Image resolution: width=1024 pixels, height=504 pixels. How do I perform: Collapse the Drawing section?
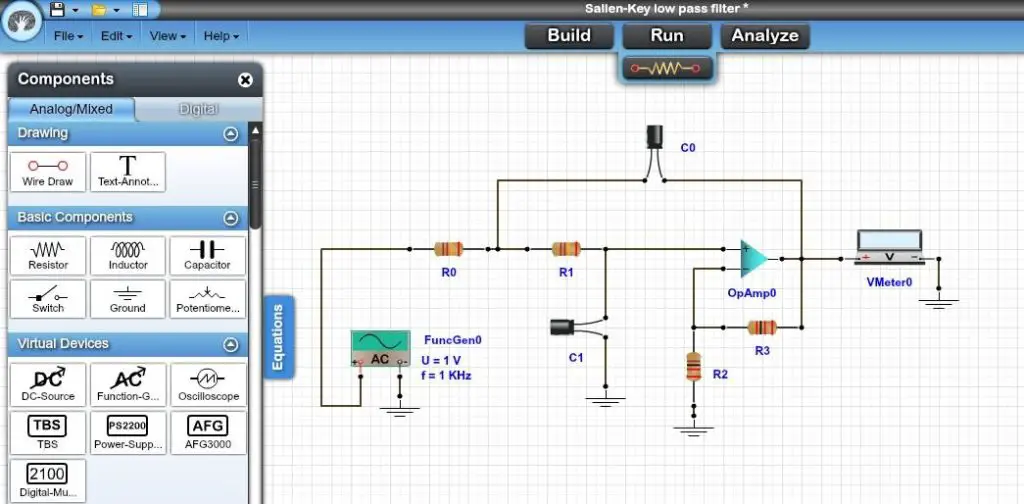coord(231,134)
